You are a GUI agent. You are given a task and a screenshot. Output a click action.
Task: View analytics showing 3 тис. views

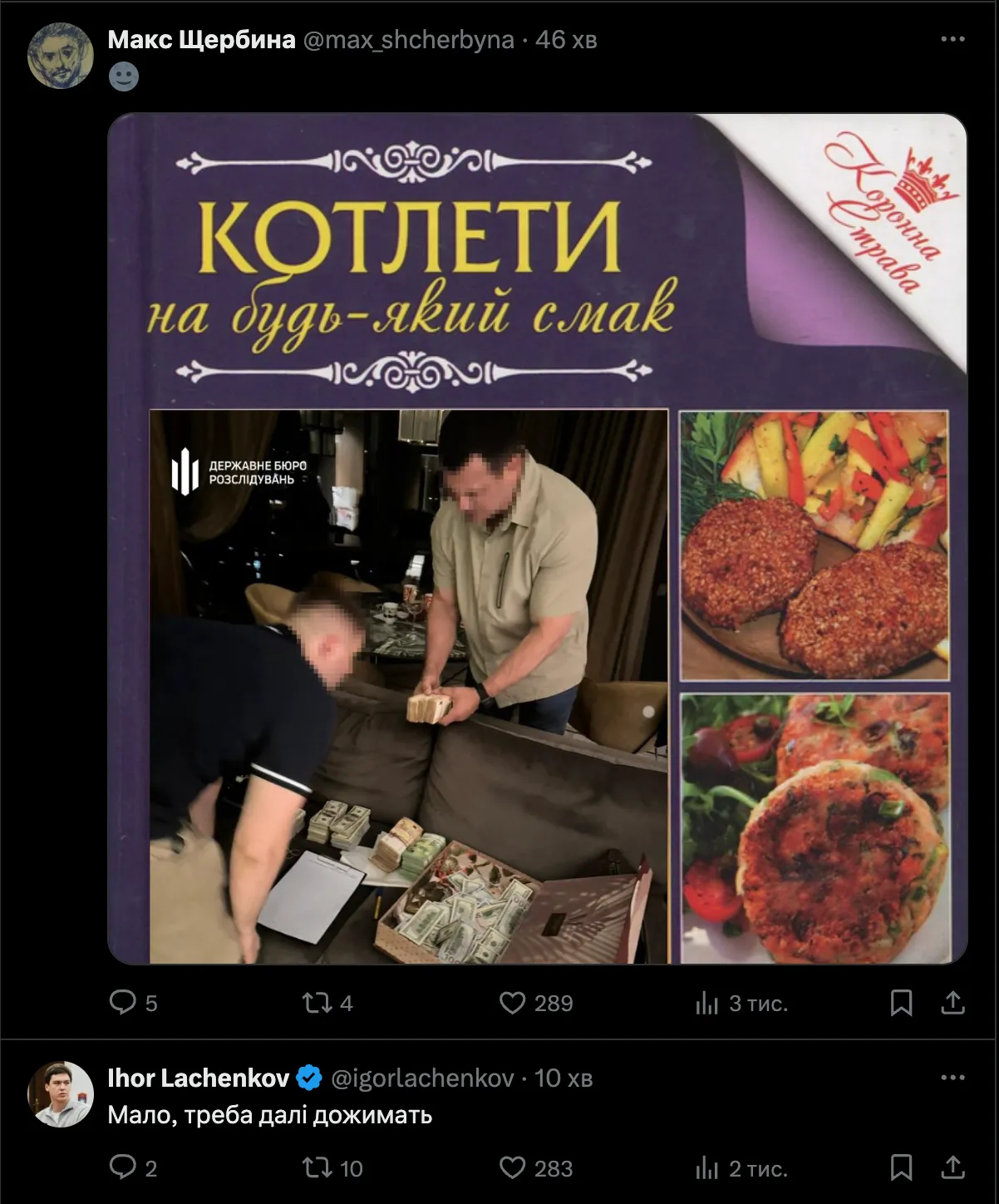(x=741, y=1003)
